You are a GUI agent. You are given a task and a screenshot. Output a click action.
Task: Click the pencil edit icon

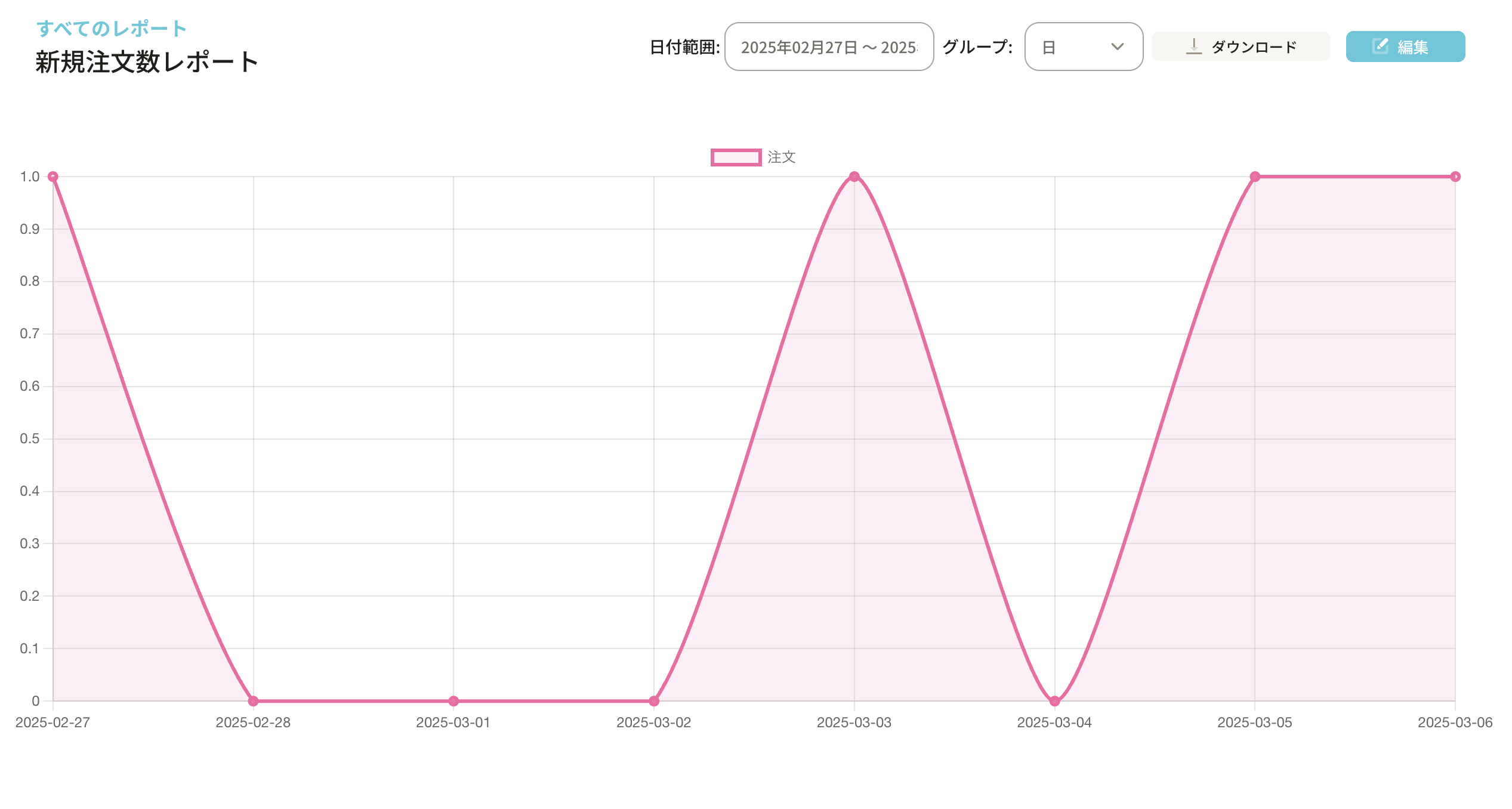pos(1380,47)
